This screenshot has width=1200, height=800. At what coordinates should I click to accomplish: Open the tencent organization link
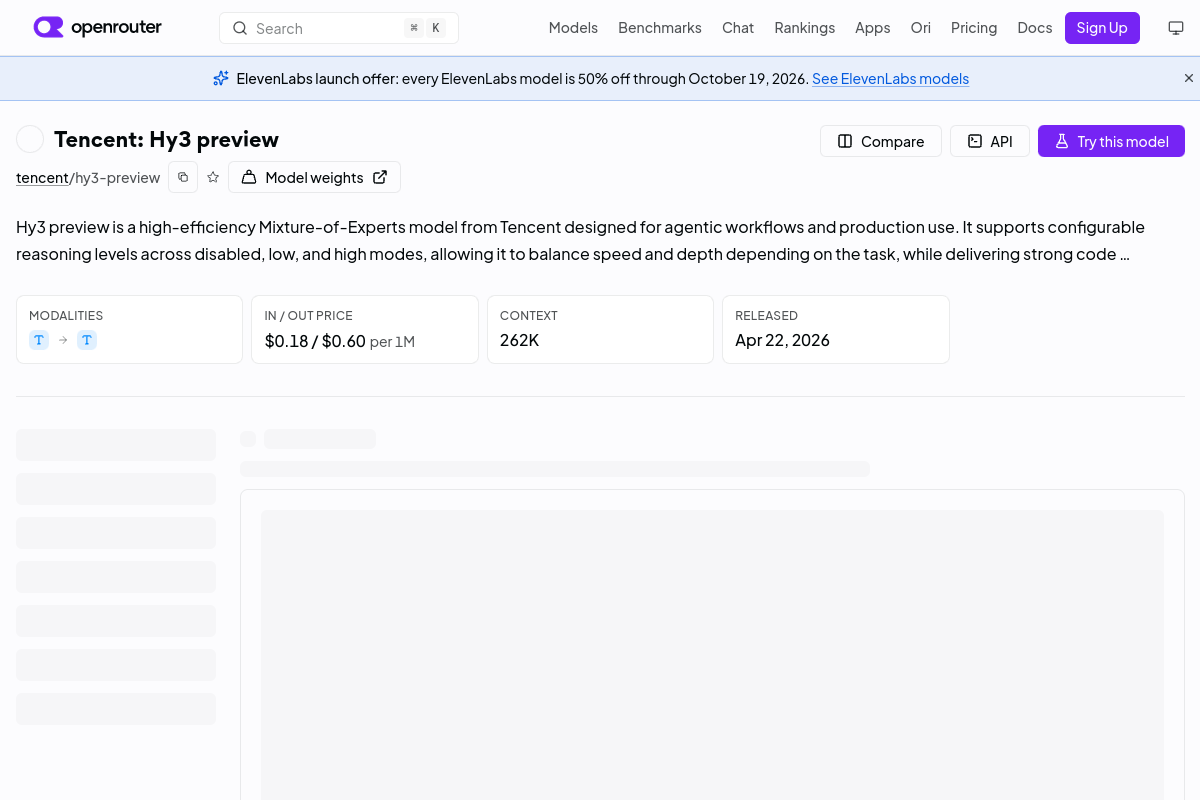click(42, 177)
